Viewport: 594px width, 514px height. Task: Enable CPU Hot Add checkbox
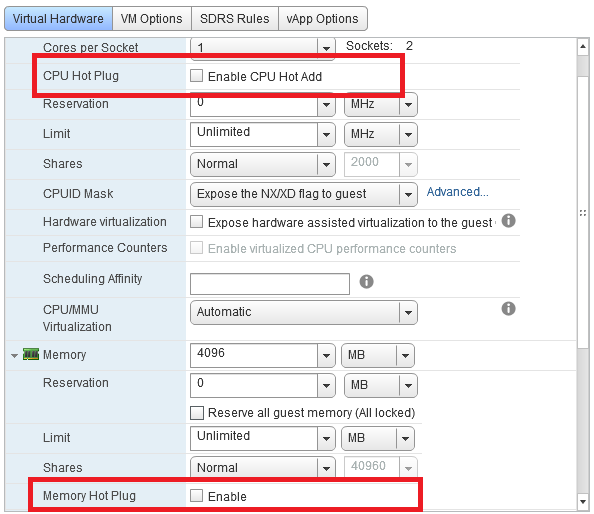(x=196, y=76)
